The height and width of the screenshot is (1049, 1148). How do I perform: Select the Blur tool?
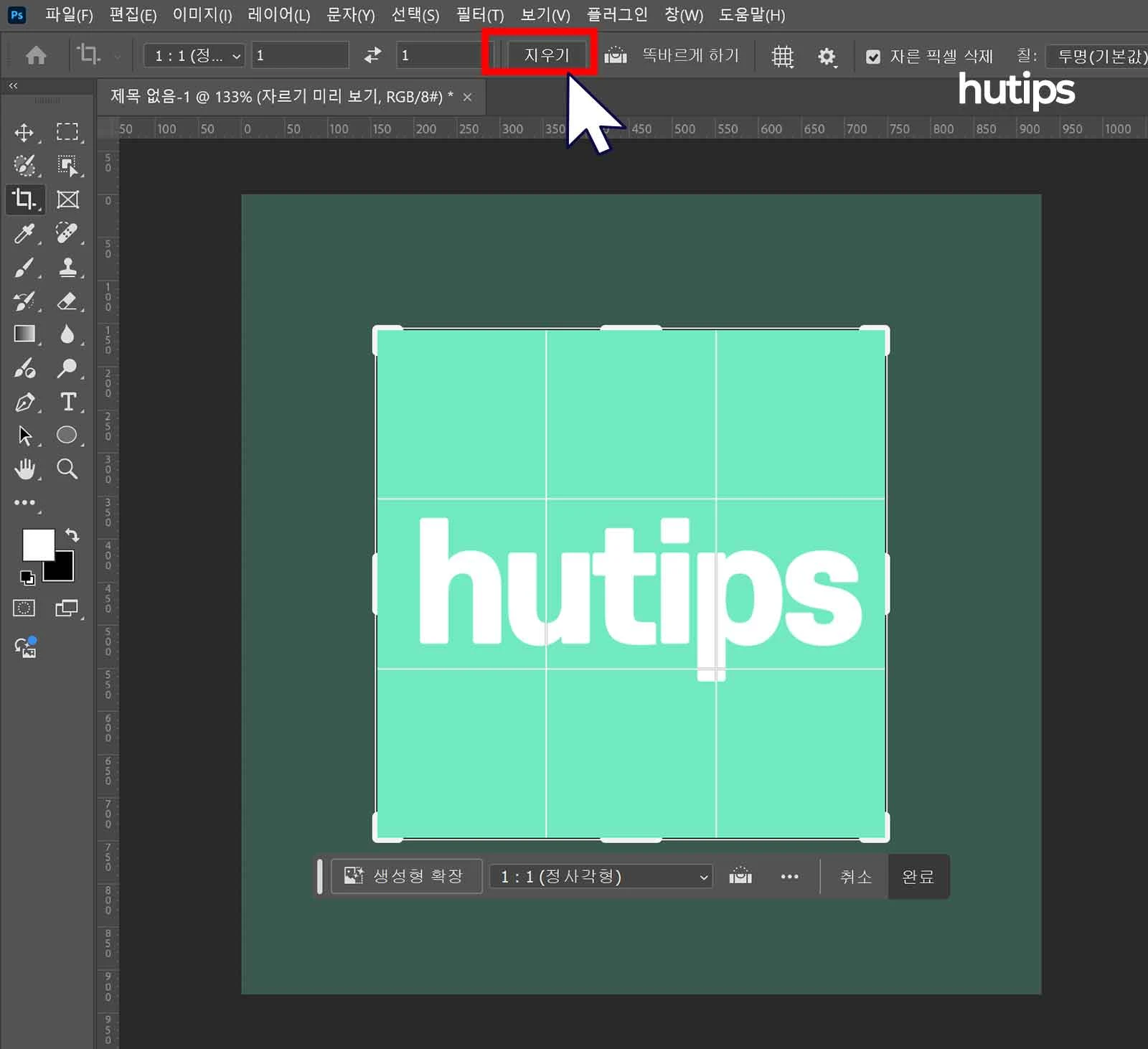coord(67,334)
